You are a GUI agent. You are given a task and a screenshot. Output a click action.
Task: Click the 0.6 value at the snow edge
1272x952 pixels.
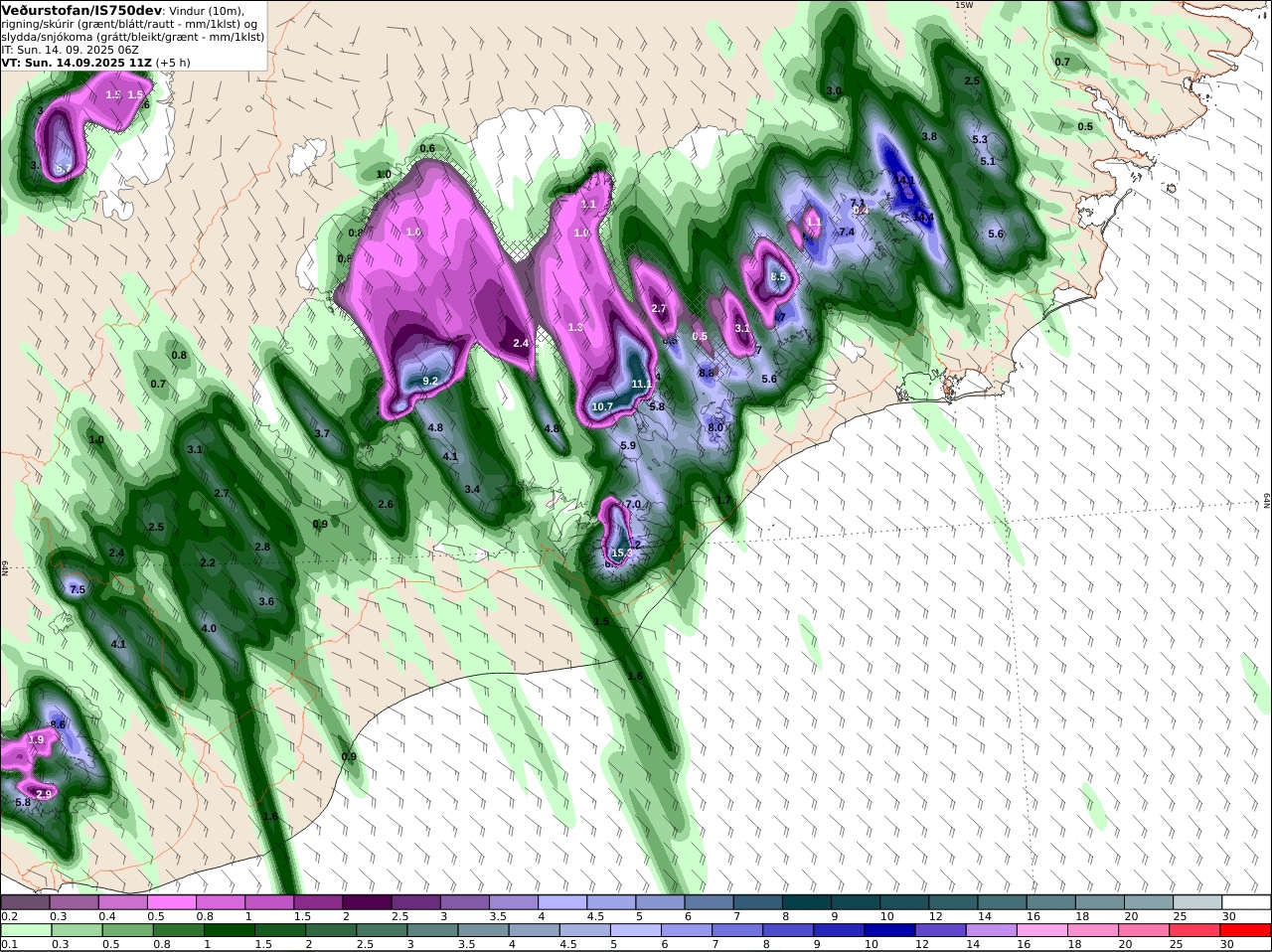click(x=427, y=148)
